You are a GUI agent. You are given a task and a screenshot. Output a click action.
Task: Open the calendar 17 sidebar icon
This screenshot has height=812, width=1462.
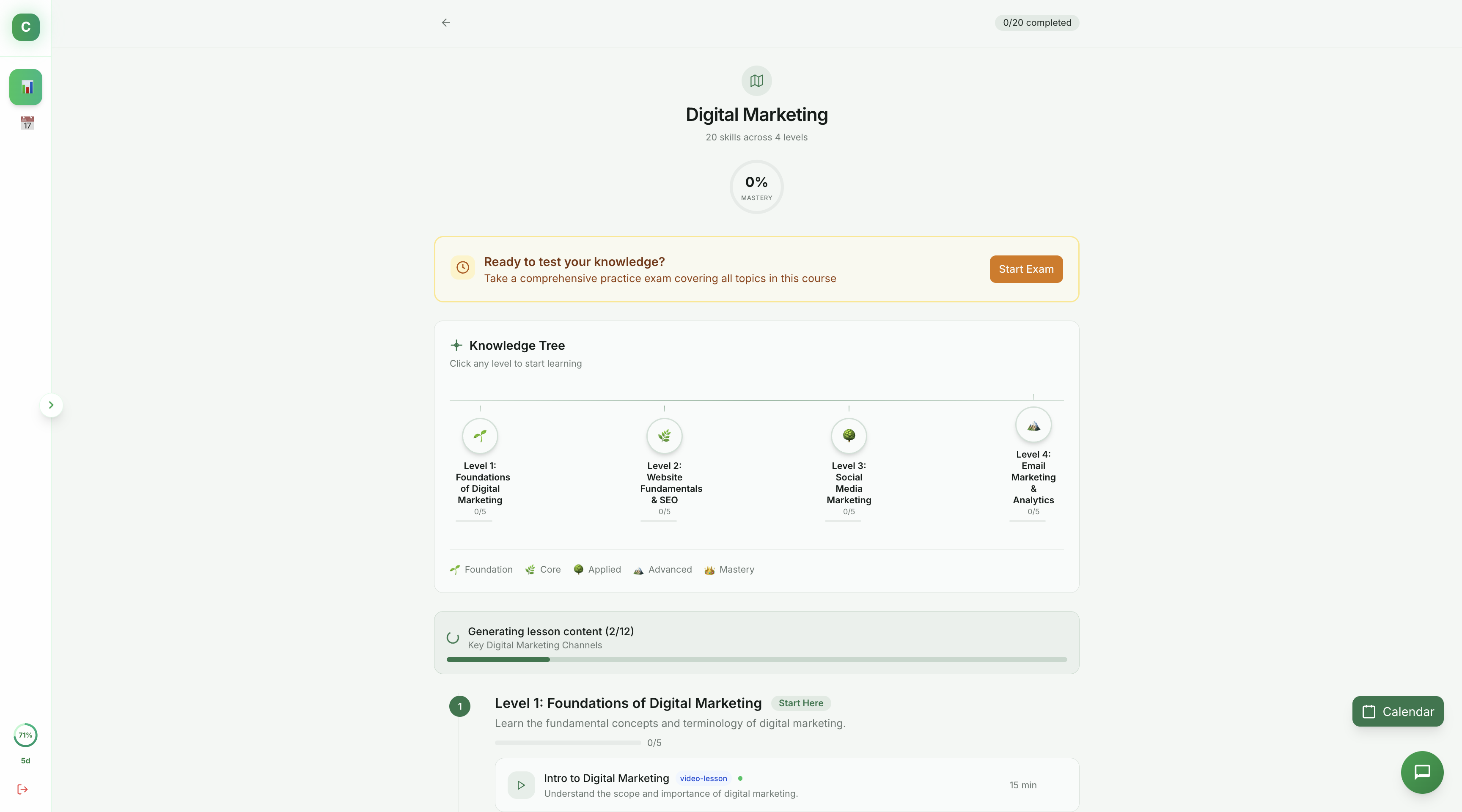coord(27,123)
